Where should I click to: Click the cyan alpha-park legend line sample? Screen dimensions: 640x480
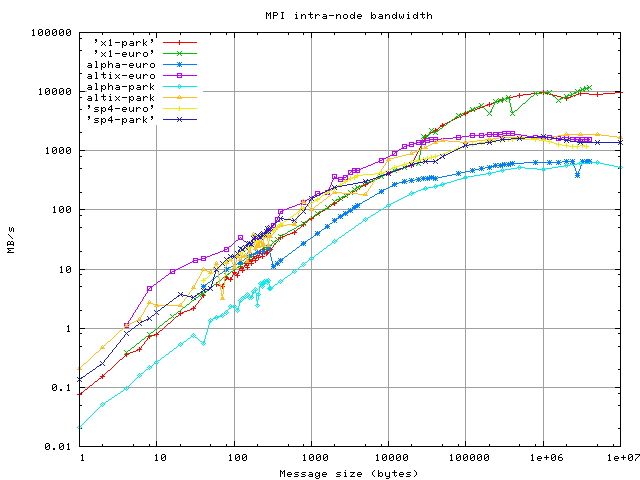[180, 87]
